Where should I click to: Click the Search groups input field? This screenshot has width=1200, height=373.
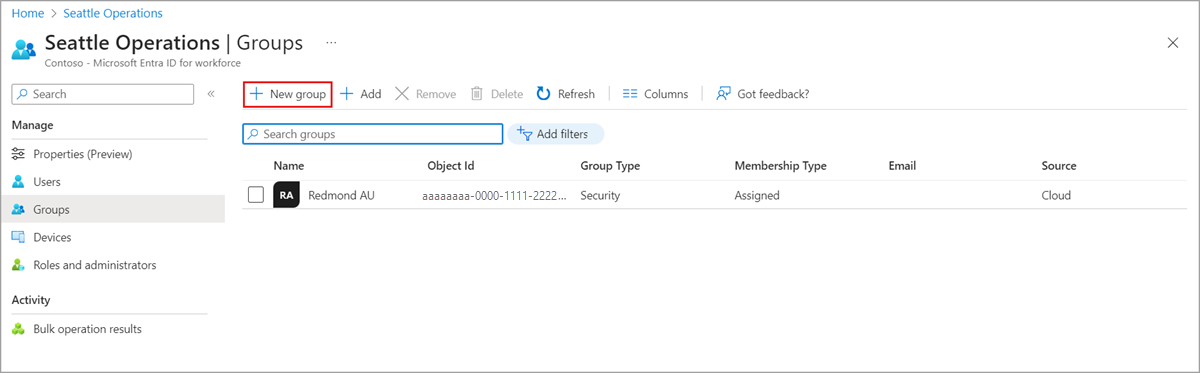(373, 134)
